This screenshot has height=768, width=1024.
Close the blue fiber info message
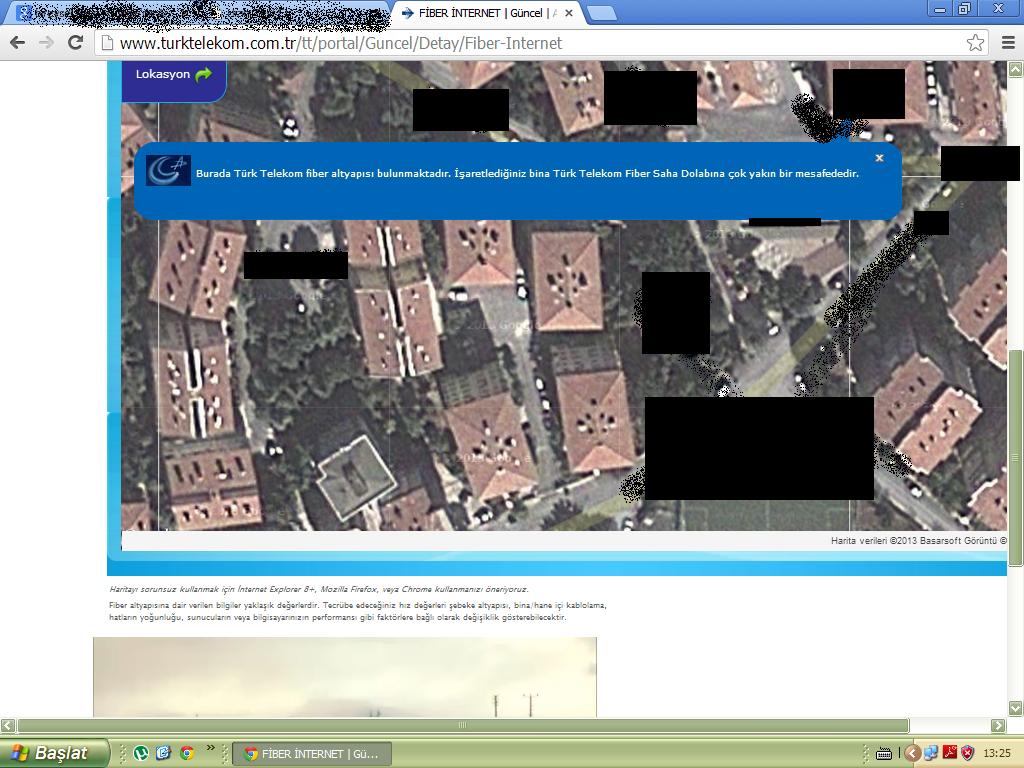coord(880,158)
